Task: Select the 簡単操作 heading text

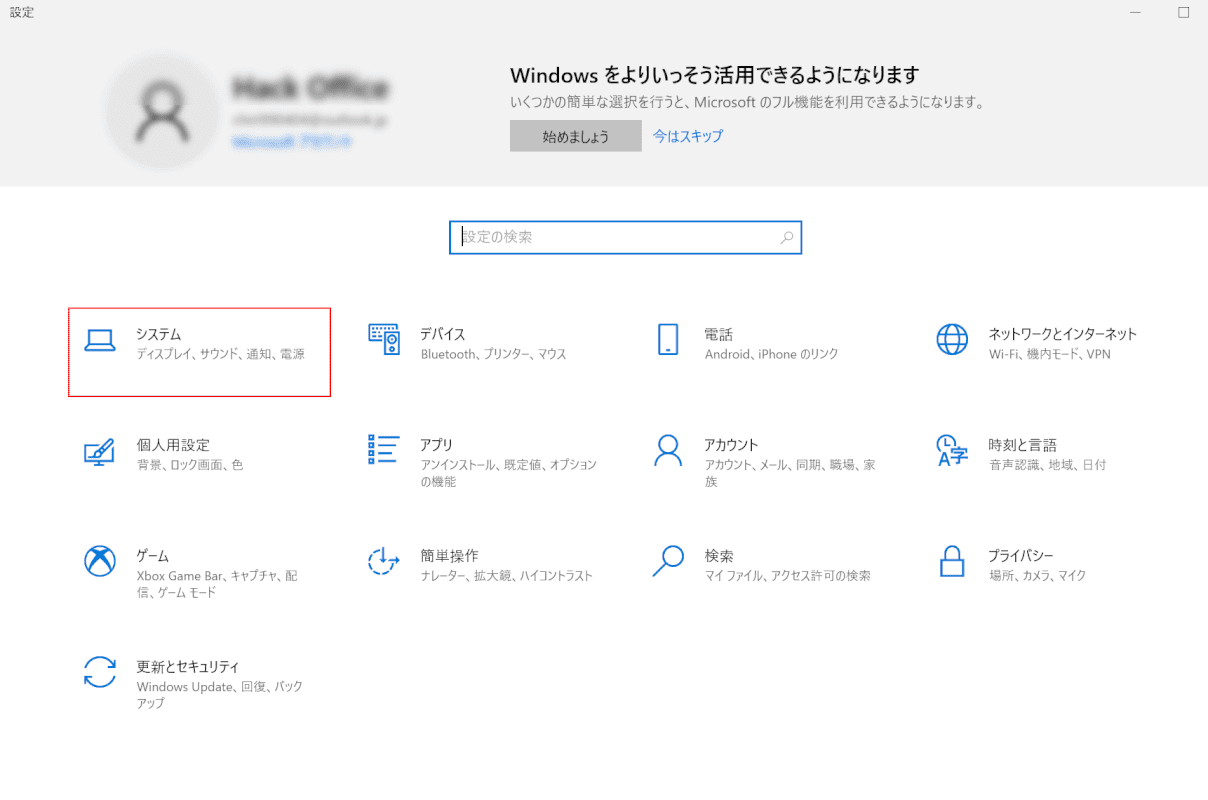Action: tap(450, 556)
